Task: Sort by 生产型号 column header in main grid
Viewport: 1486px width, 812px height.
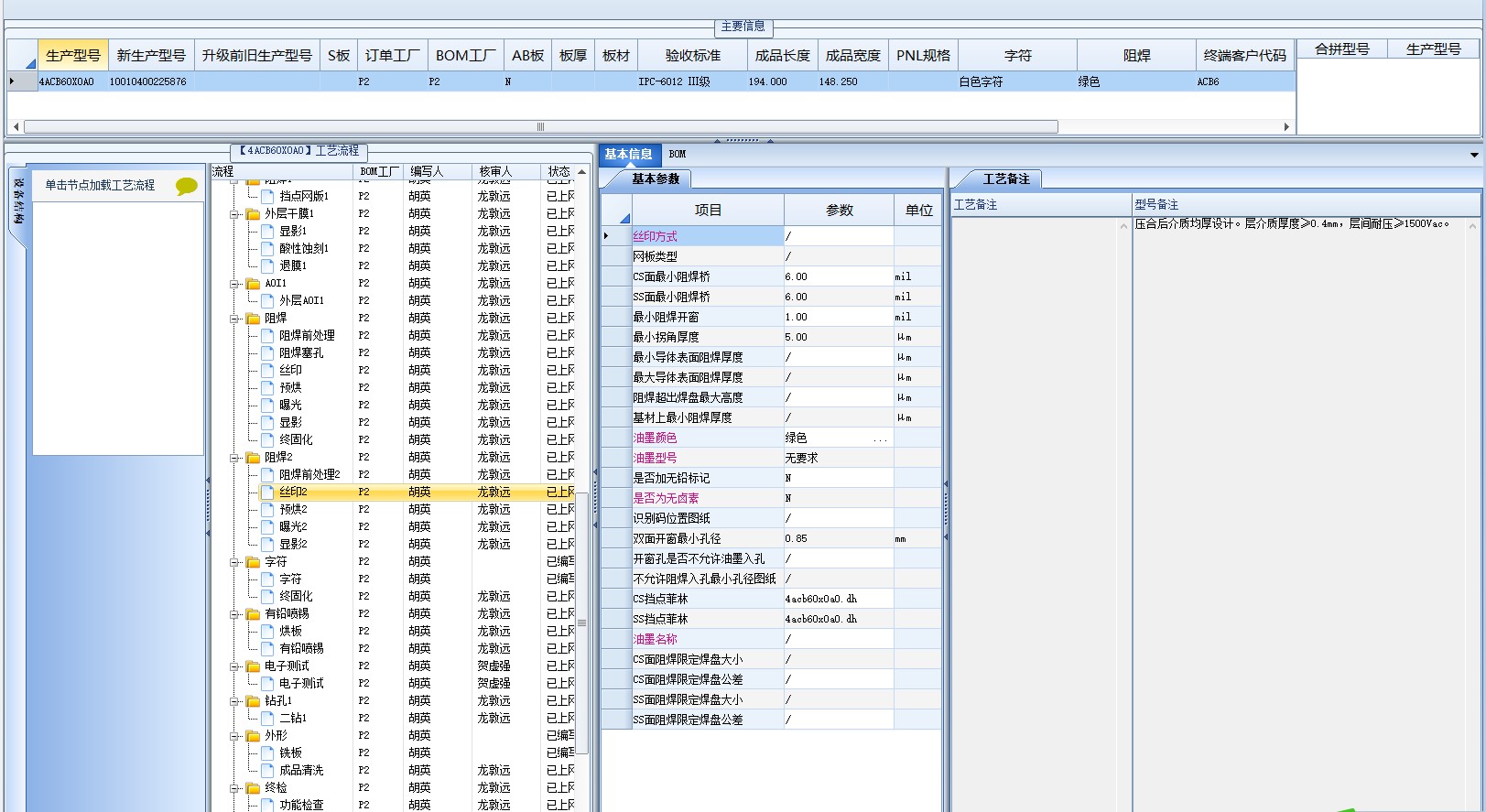Action: [72, 55]
